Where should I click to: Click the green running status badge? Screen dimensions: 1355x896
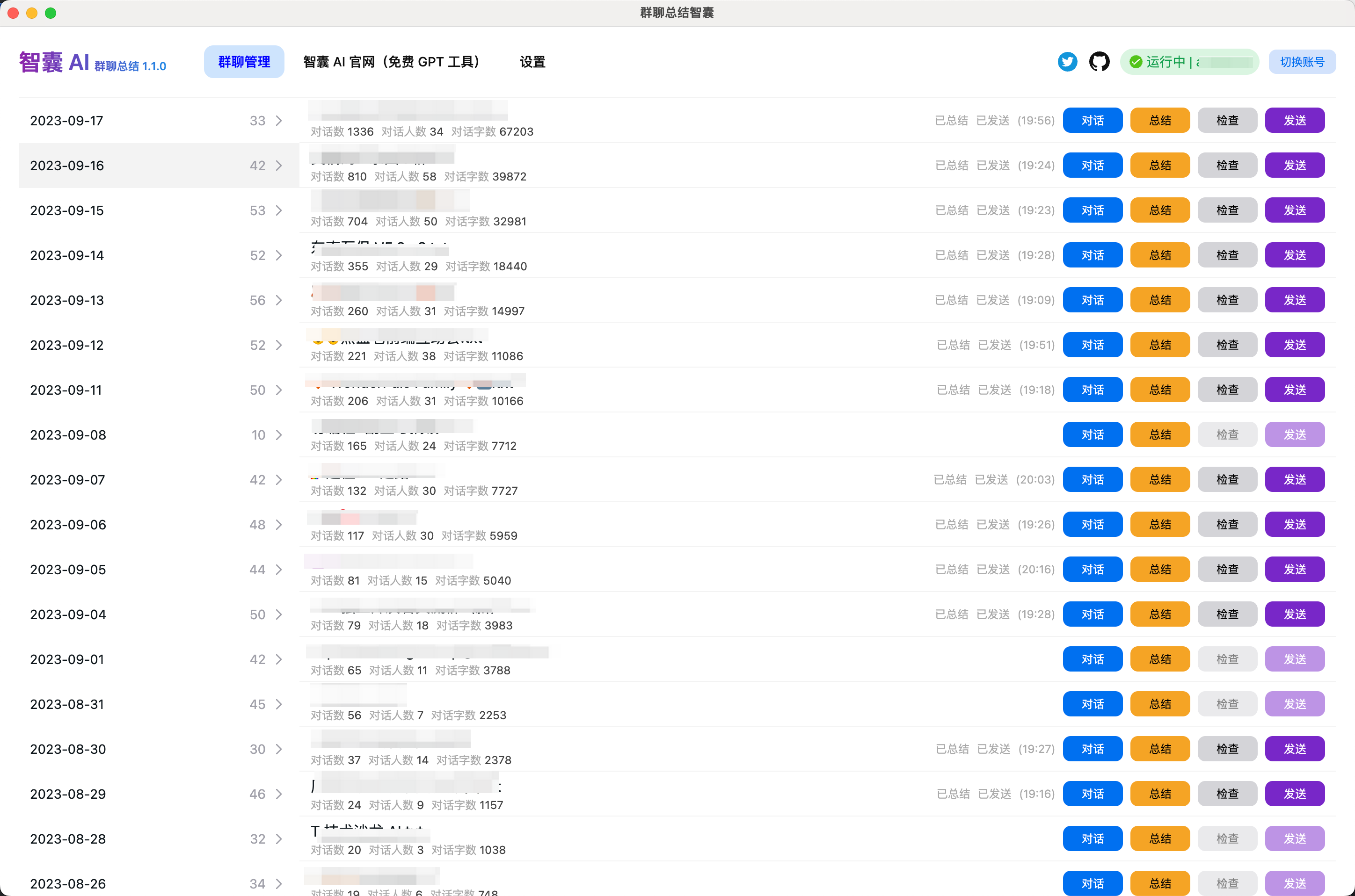1190,62
